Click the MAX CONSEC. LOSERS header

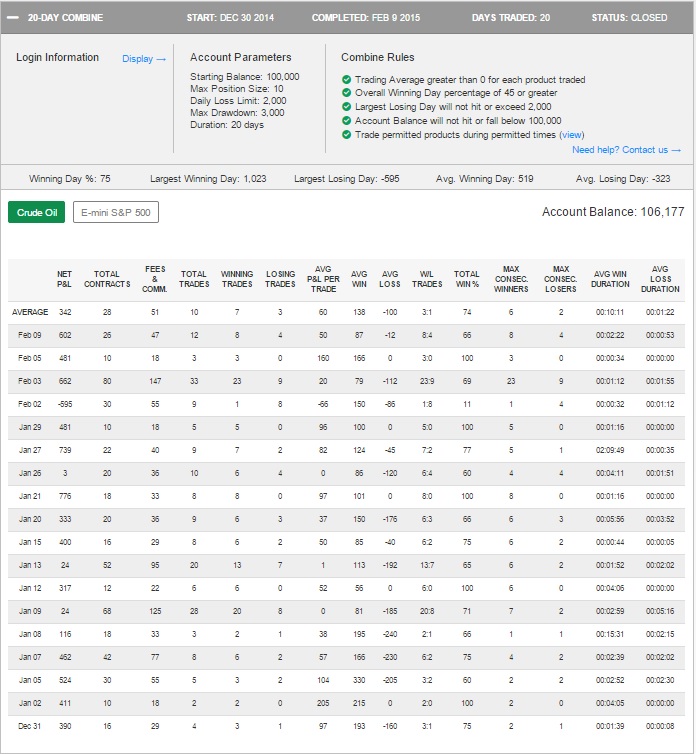(x=560, y=279)
